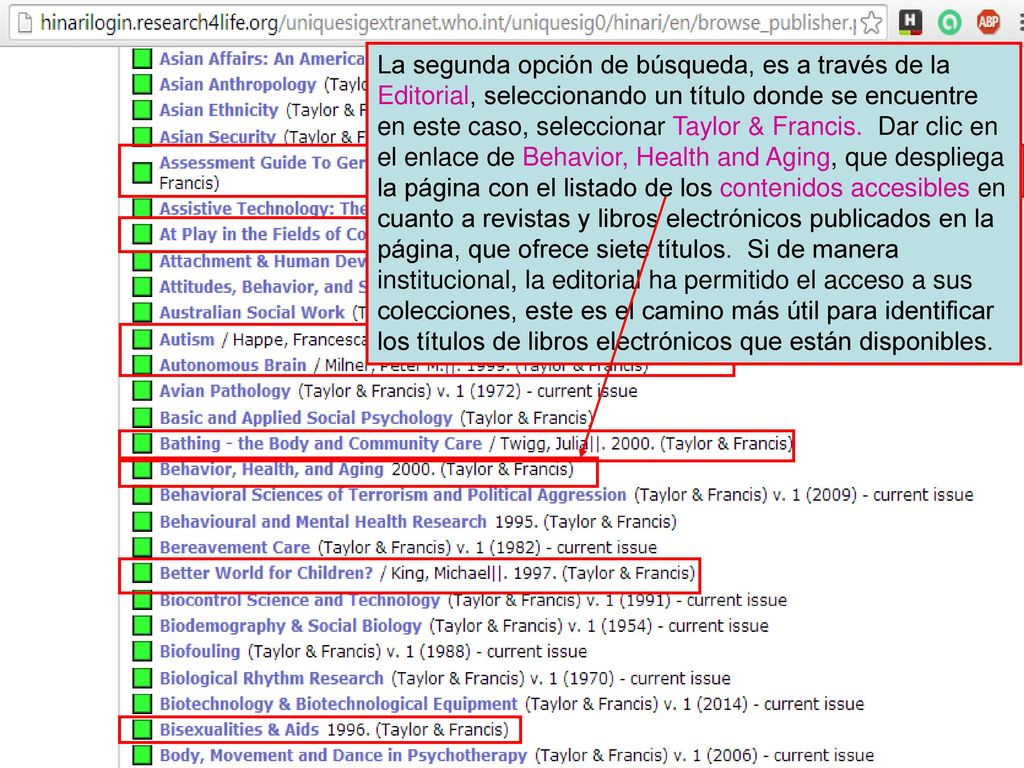This screenshot has width=1024, height=768.
Task: Click green square beside Basic and Applied Social Psychology
Action: point(142,417)
